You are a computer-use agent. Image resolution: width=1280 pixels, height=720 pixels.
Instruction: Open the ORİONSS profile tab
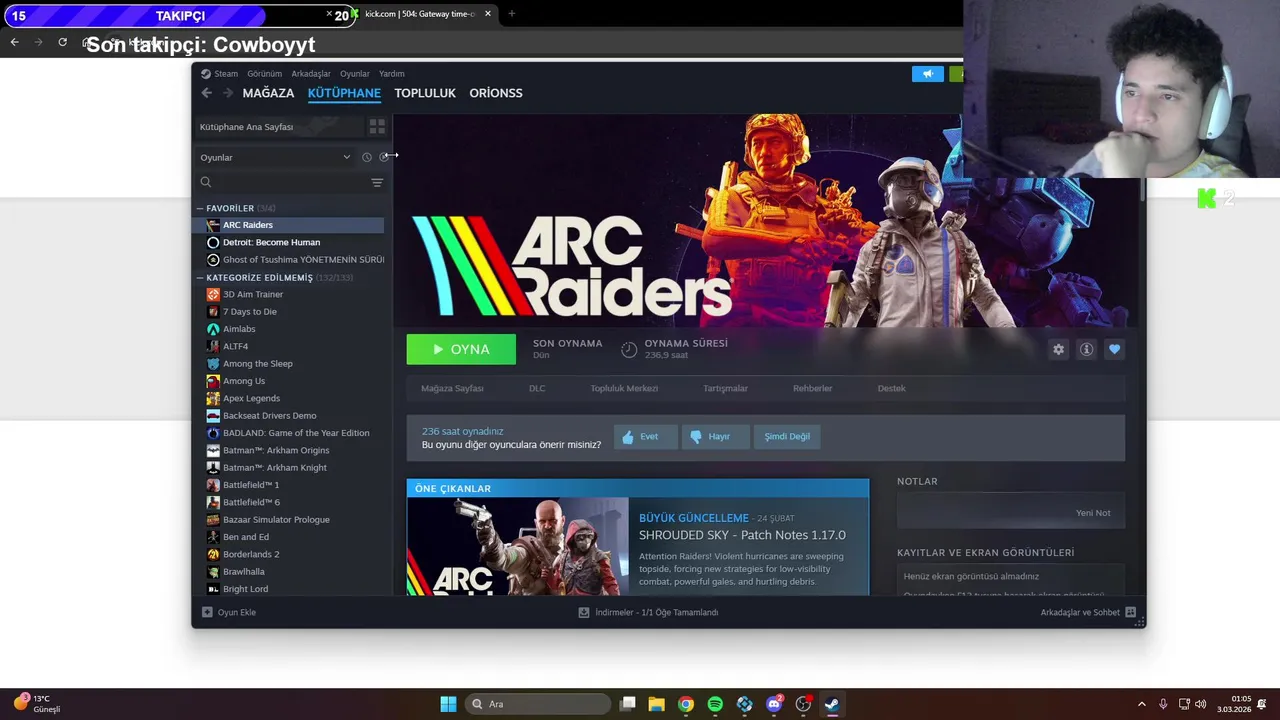click(x=496, y=93)
